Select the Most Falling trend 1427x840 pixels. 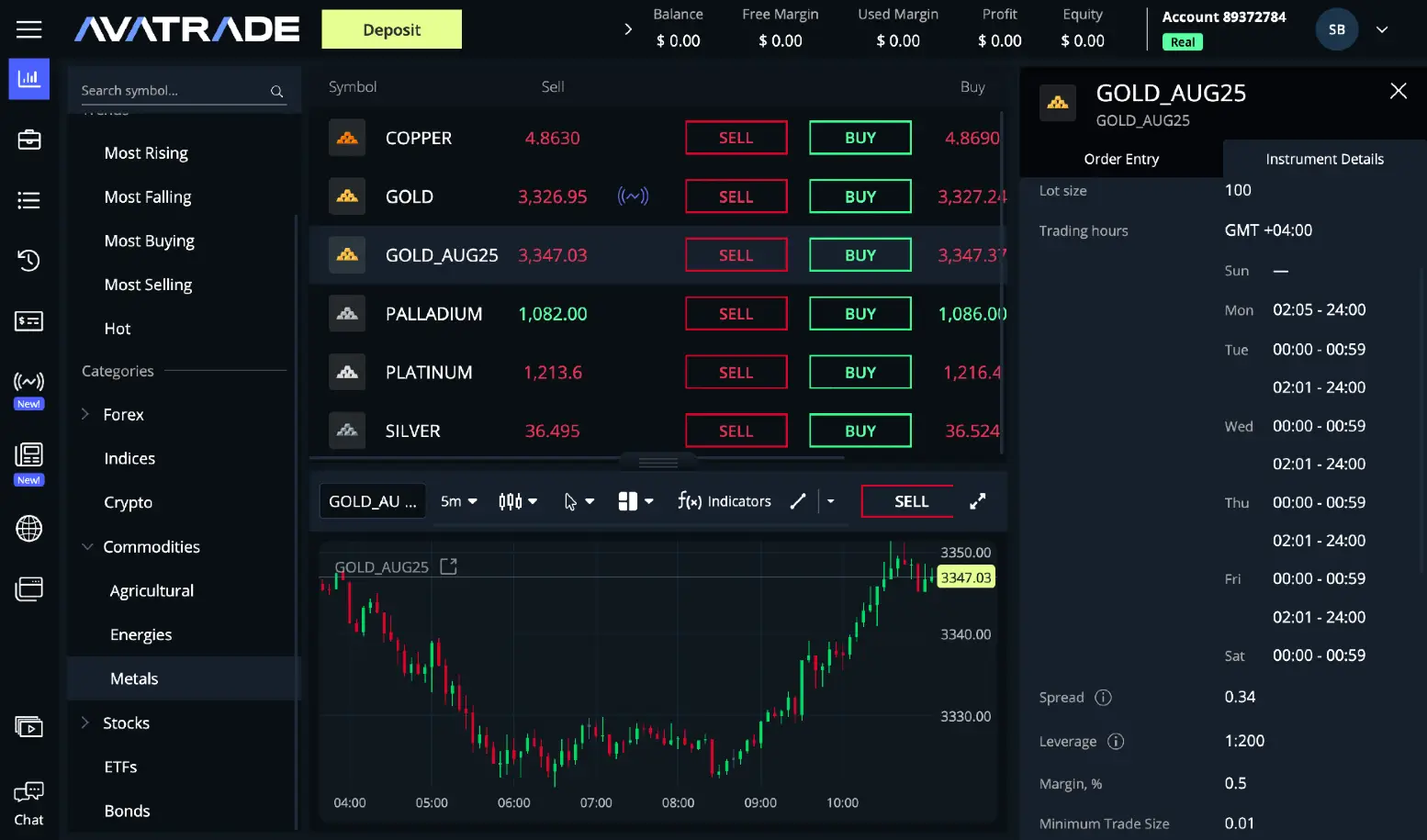(x=148, y=197)
